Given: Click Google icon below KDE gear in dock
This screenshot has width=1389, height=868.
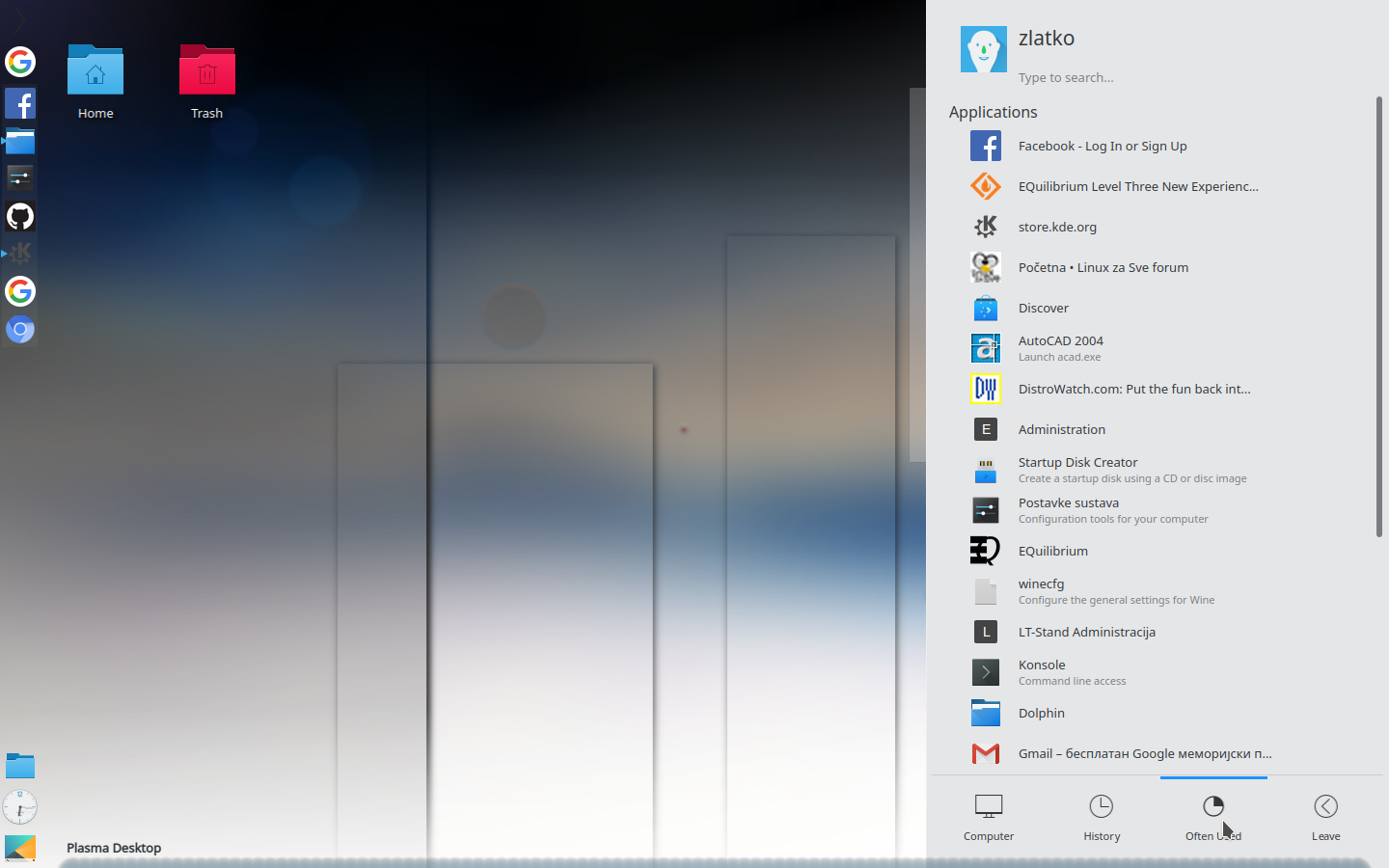Looking at the screenshot, I should click(20, 291).
